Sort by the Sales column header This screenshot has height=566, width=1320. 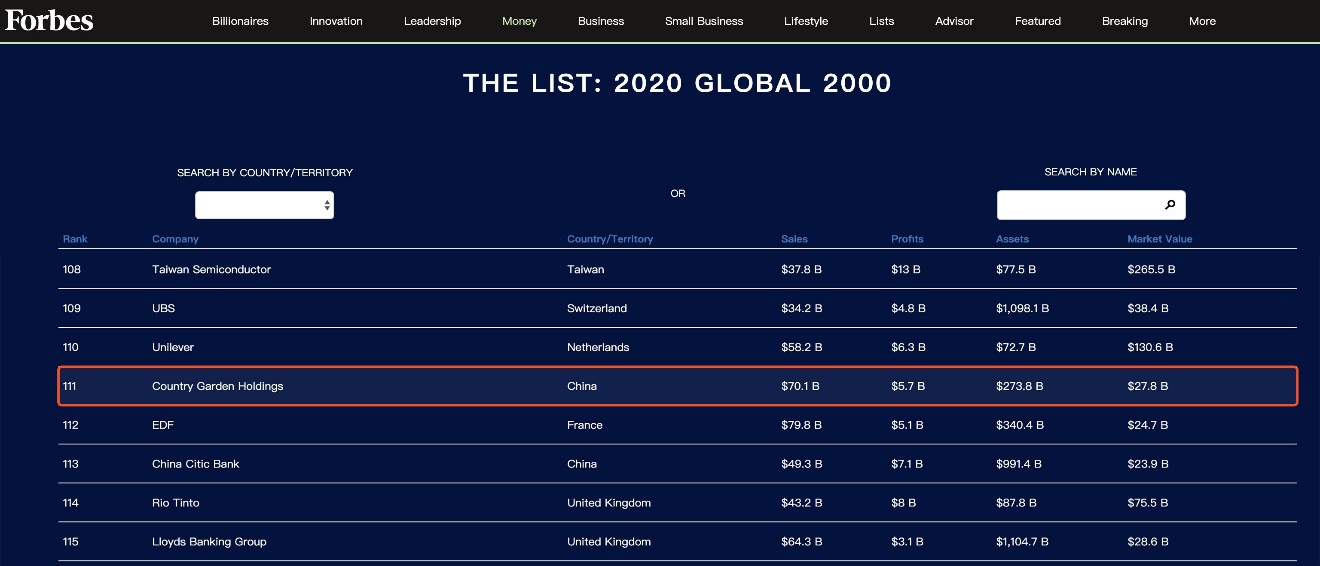(794, 239)
